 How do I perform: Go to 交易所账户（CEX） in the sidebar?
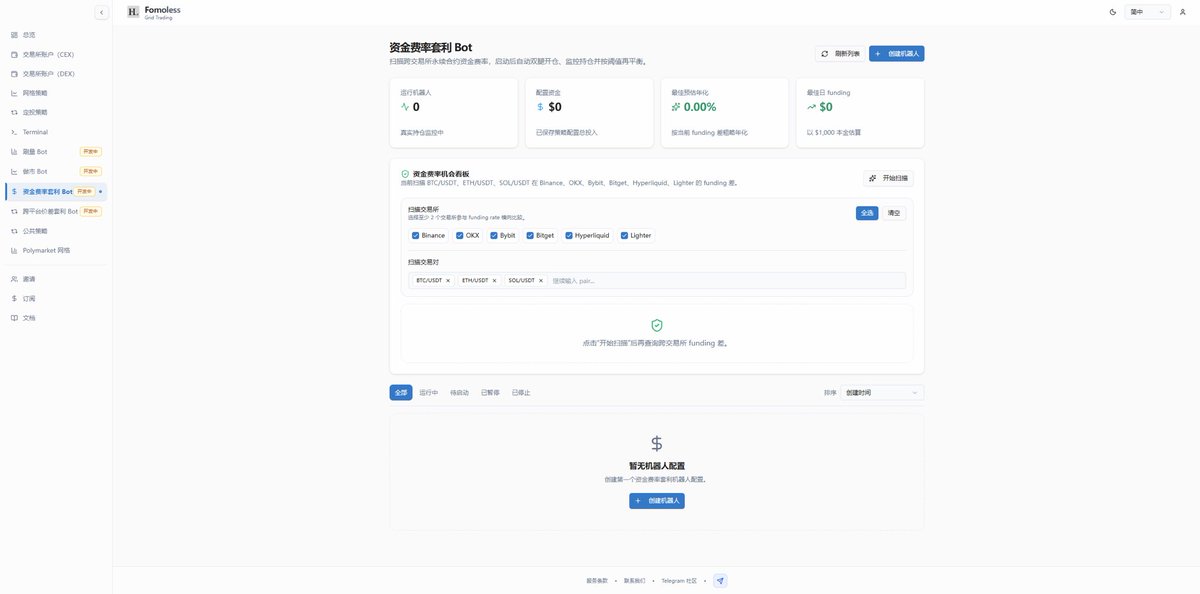pos(55,54)
